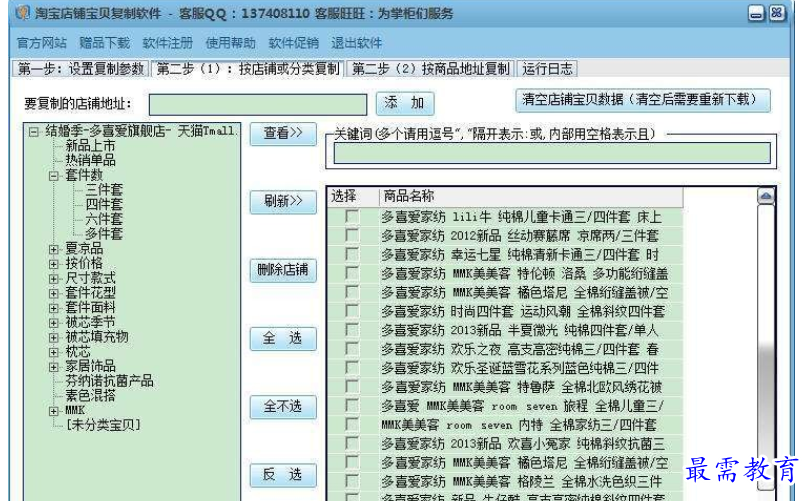The height and width of the screenshot is (501, 807).
Task: Click the 选择 column header
Action: (x=353, y=197)
